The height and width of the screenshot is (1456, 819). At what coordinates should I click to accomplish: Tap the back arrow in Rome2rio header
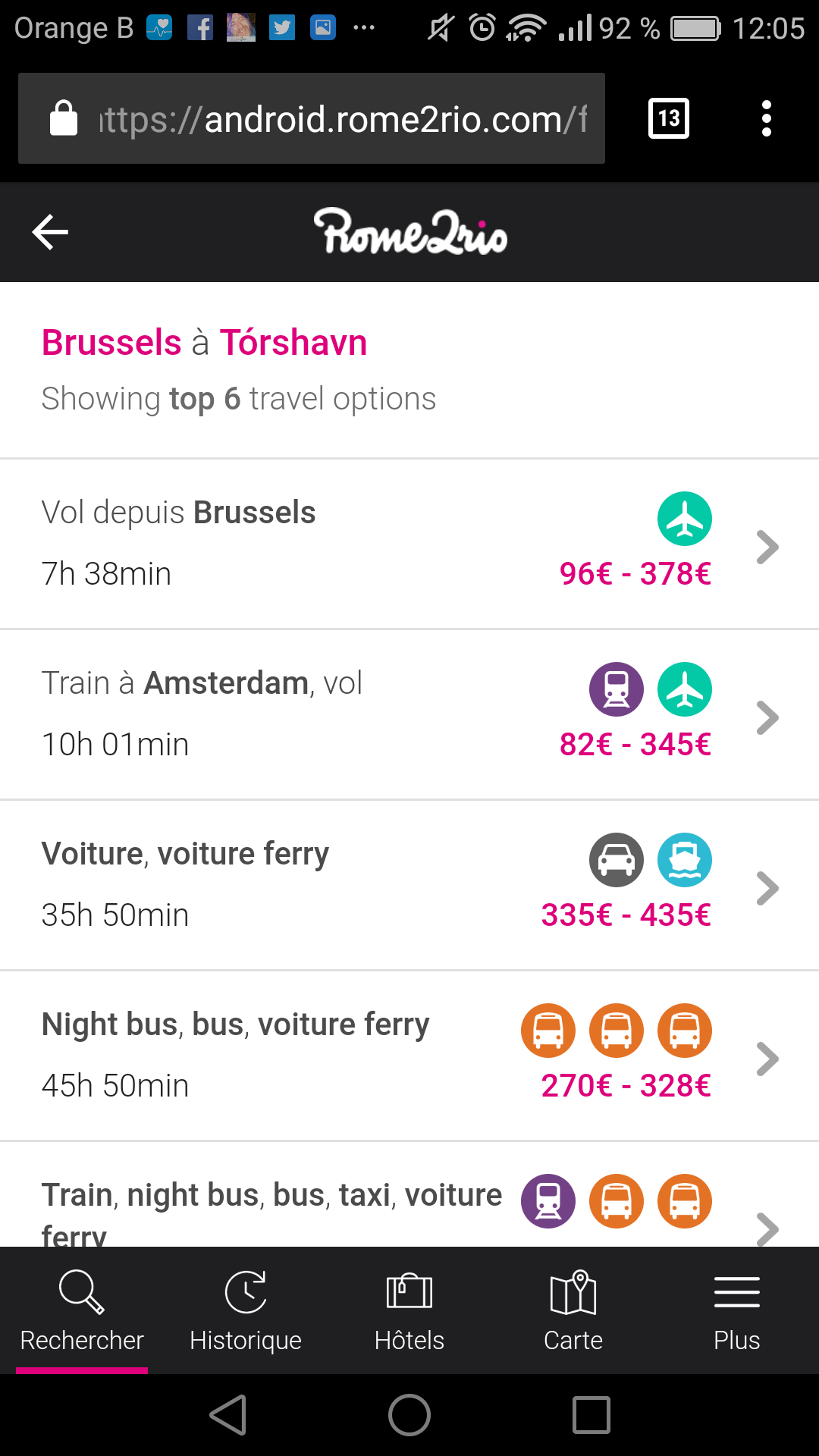coord(51,232)
